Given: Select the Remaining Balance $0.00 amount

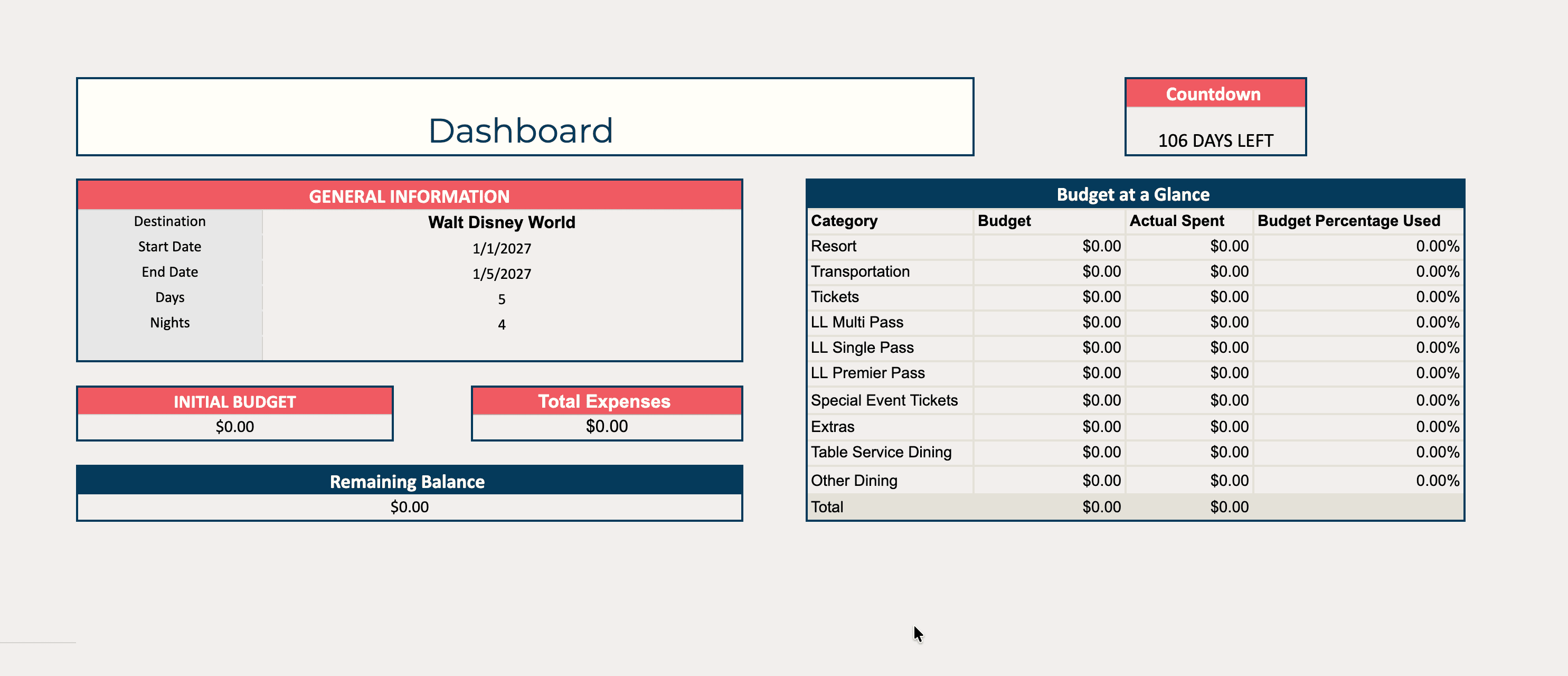Looking at the screenshot, I should (409, 506).
